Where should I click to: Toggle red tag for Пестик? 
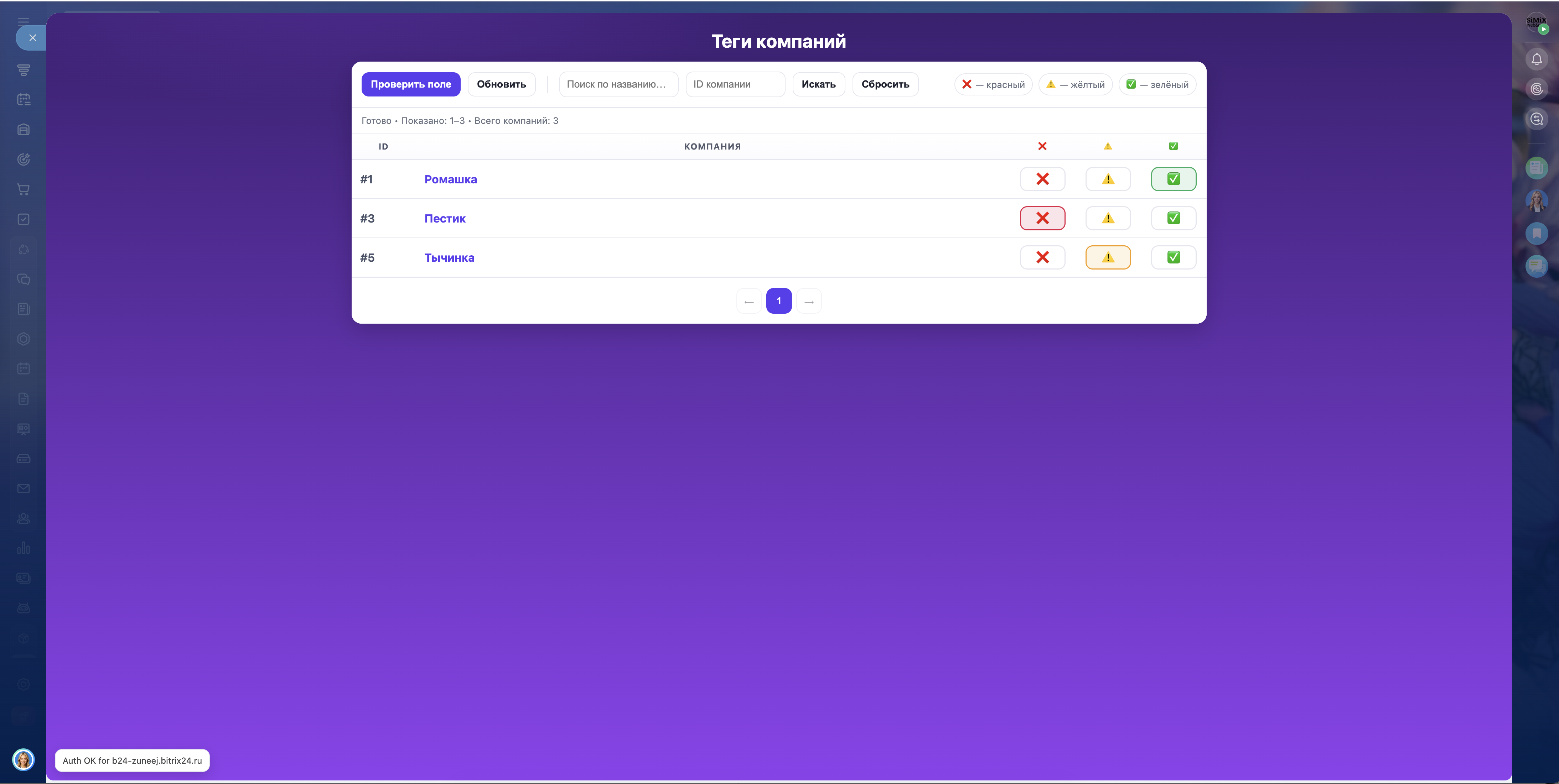1042,218
